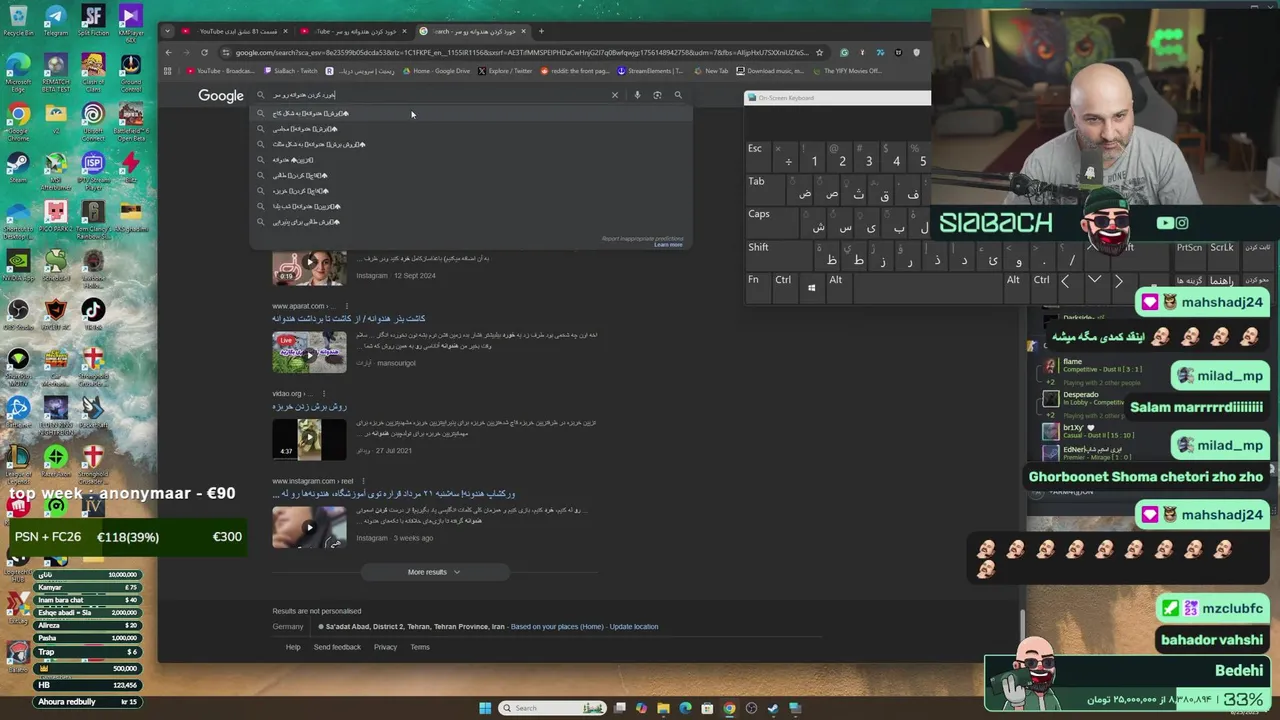The width and height of the screenshot is (1280, 720).
Task: Select the first search suggestion in the dropdown
Action: pyautogui.click(x=470, y=113)
